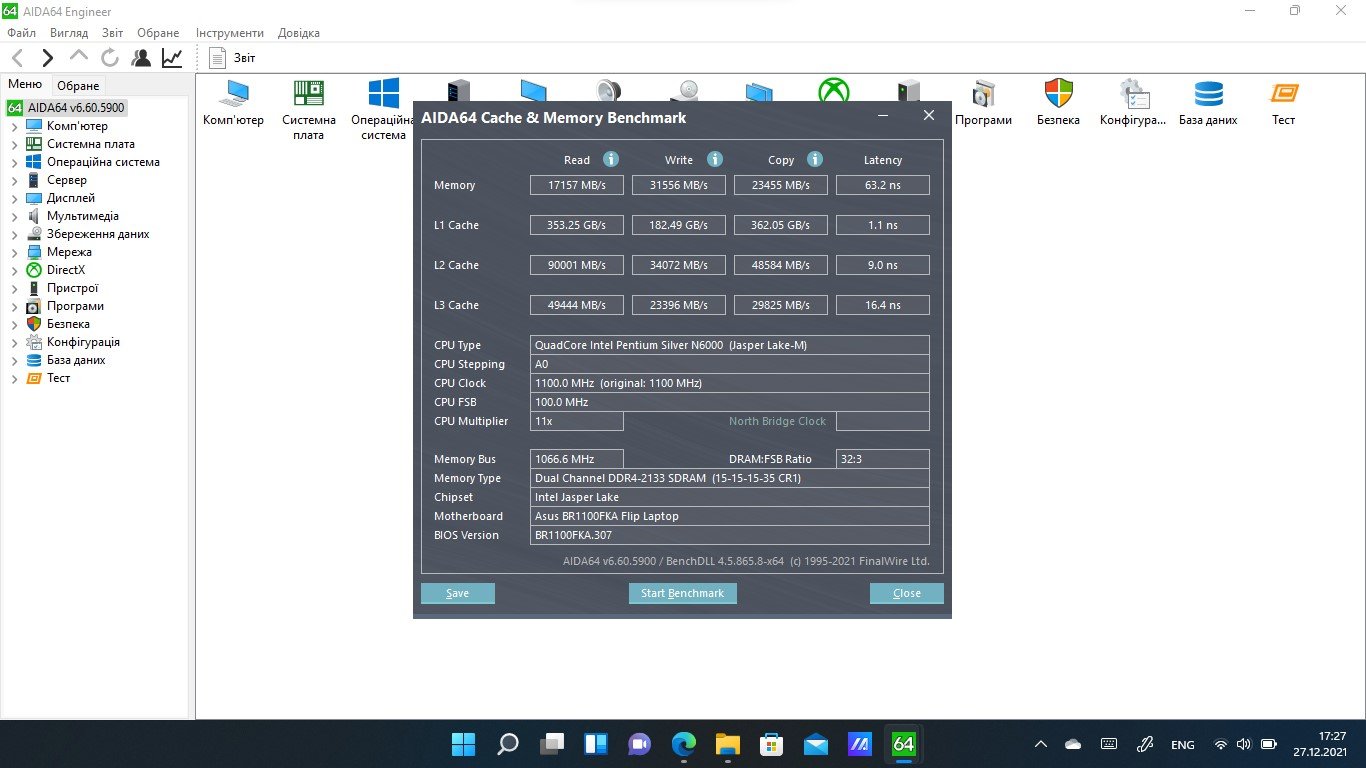1366x768 pixels.
Task: Select Пристрої in the sidebar tree
Action: [x=72, y=288]
